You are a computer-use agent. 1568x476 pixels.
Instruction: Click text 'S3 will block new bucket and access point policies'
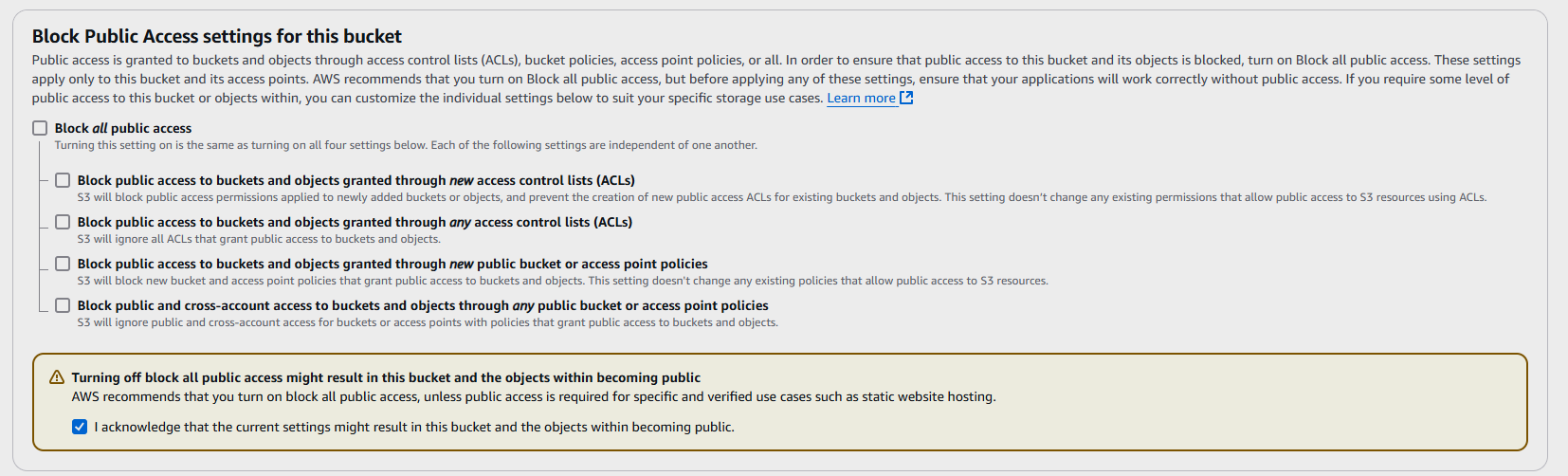563,281
